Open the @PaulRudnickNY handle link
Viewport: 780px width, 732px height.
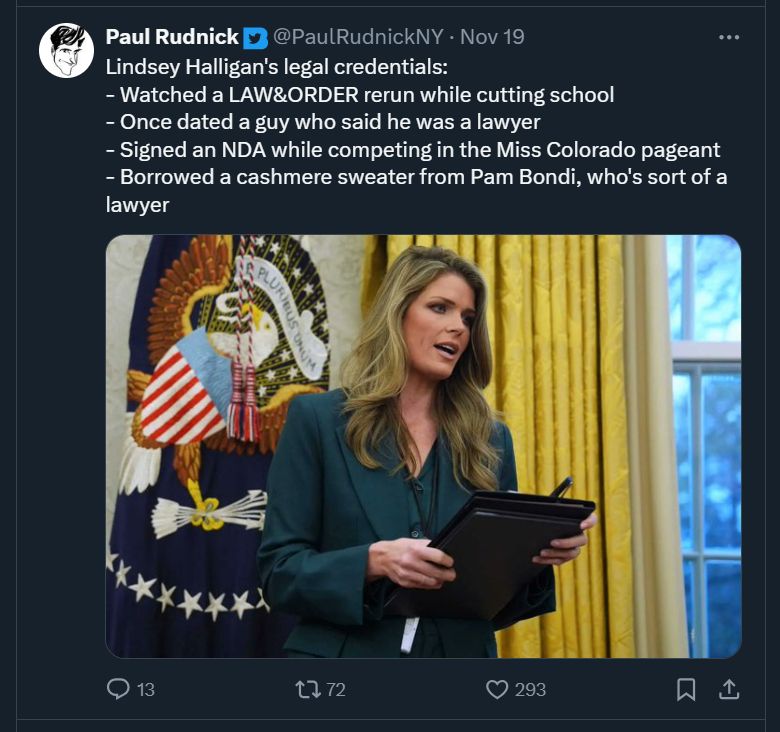[x=358, y=37]
